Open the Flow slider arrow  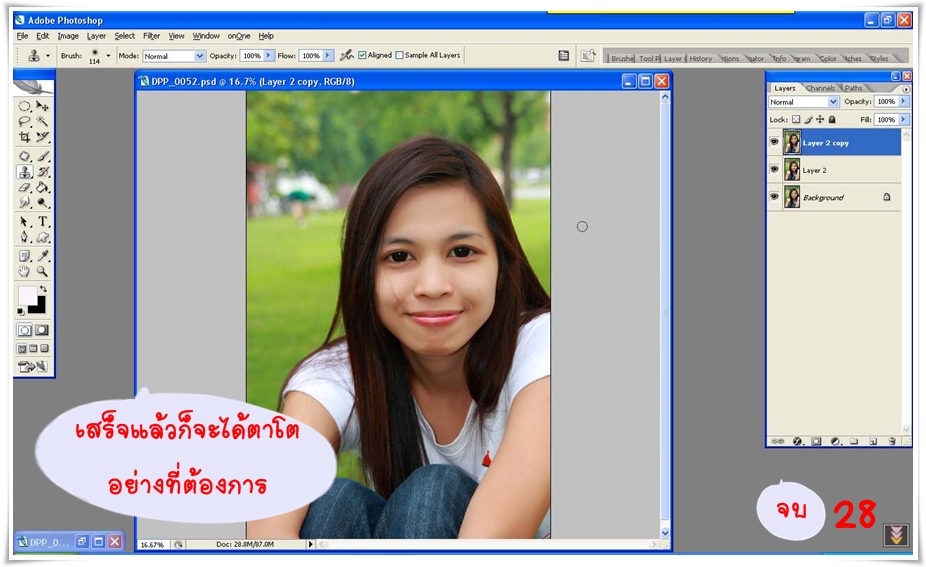coord(328,56)
